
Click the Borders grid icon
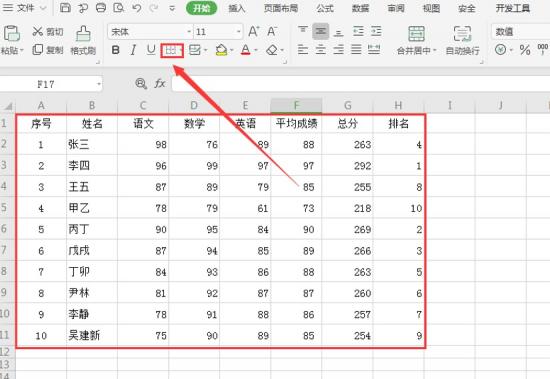[x=170, y=51]
